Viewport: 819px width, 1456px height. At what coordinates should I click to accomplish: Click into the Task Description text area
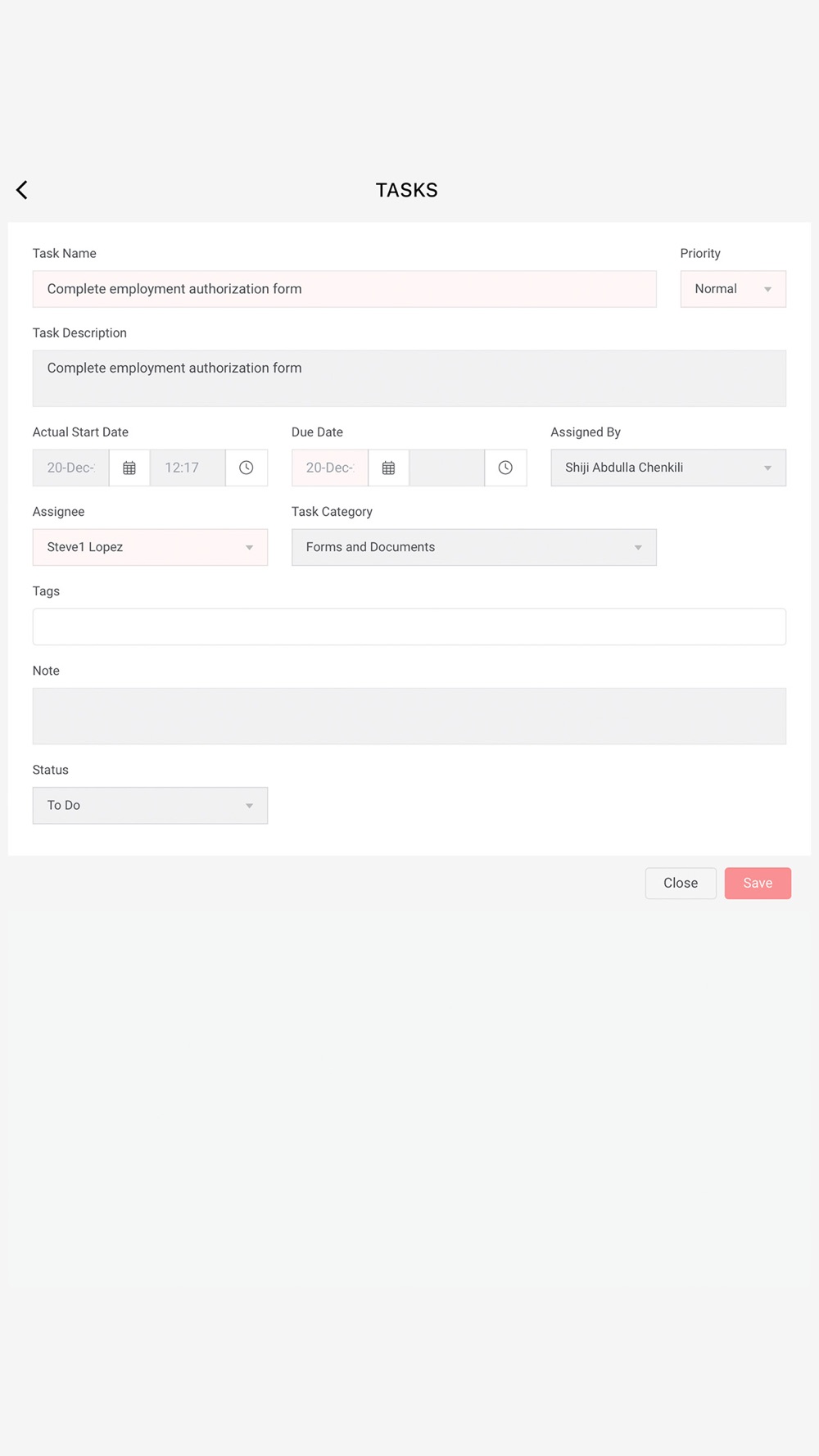(x=409, y=378)
